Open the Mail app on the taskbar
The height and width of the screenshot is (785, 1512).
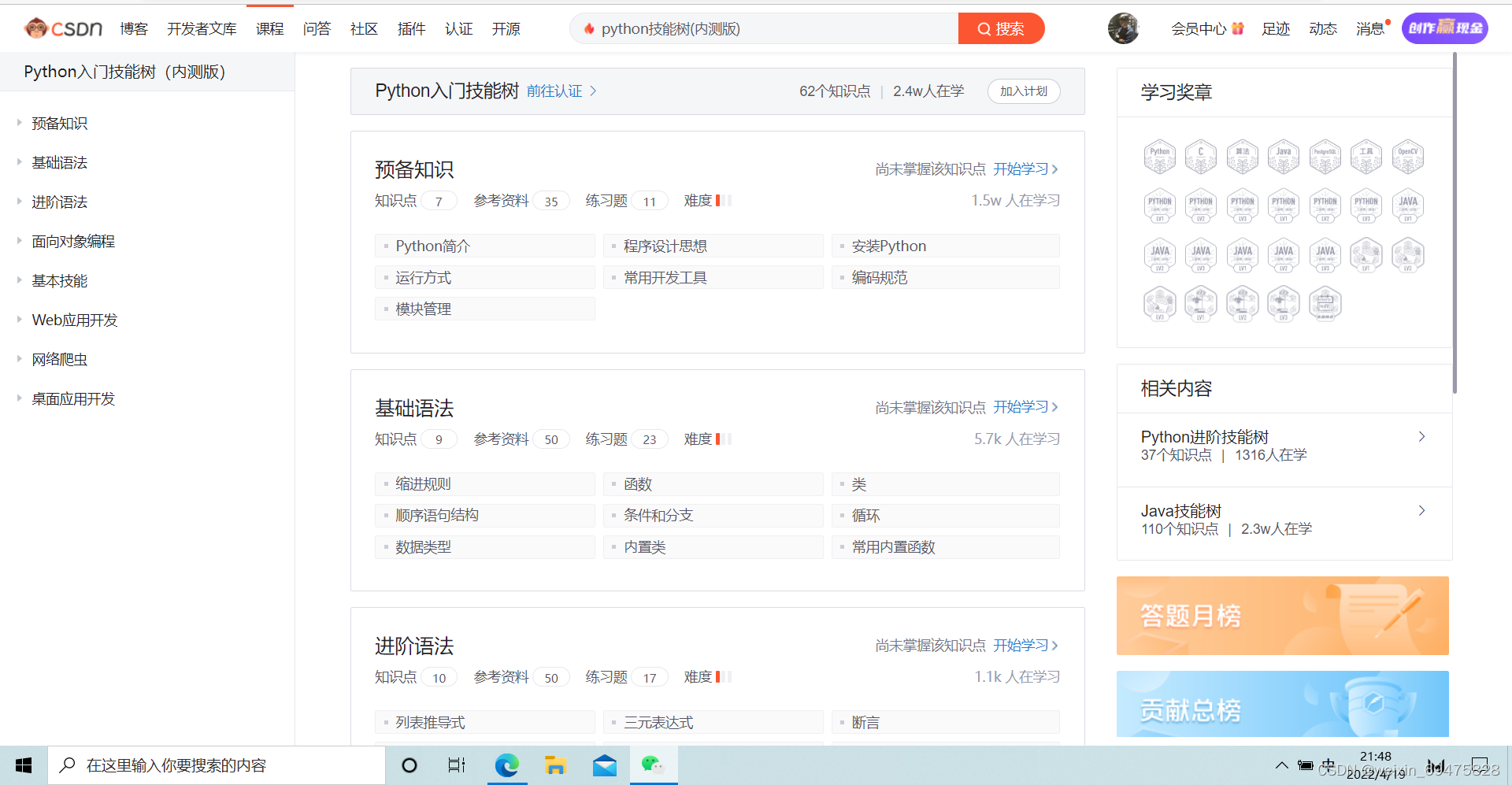605,765
